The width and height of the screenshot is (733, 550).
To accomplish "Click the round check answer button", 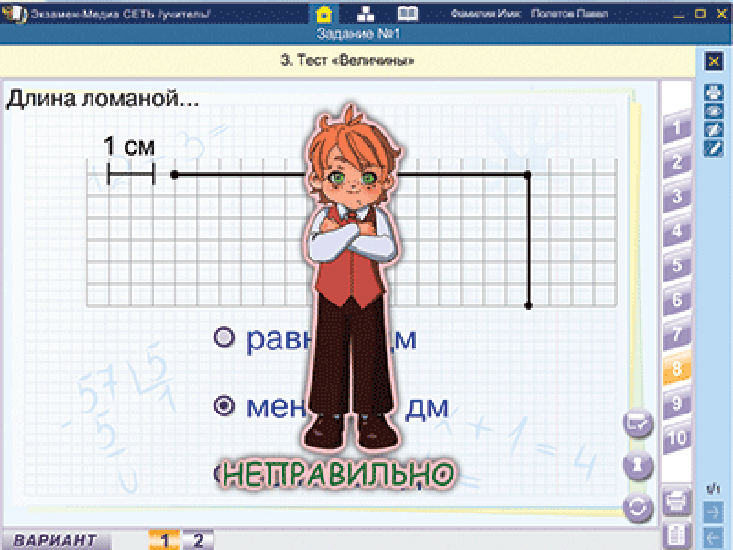I will (637, 424).
